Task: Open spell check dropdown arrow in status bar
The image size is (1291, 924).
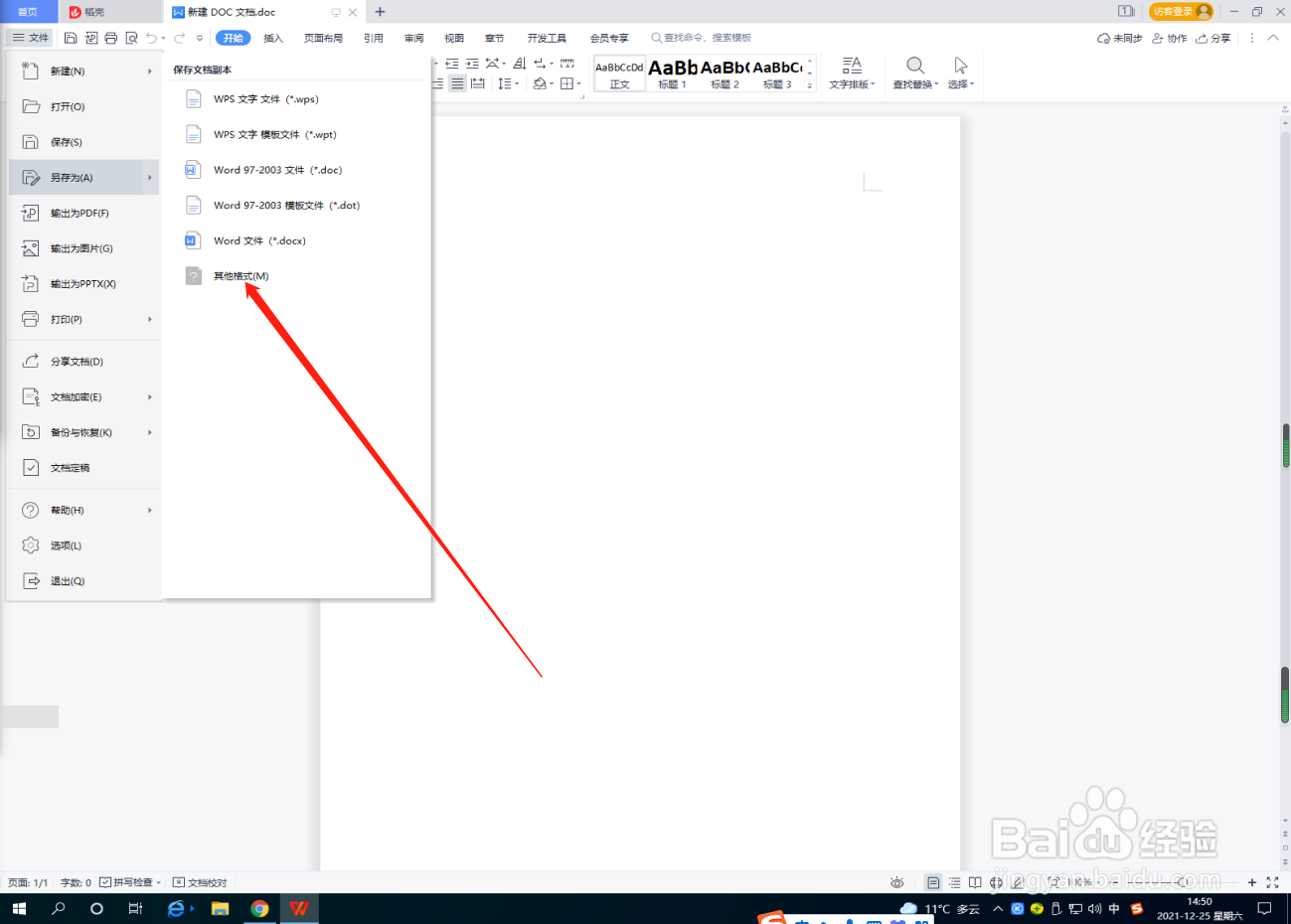Action: (x=159, y=882)
